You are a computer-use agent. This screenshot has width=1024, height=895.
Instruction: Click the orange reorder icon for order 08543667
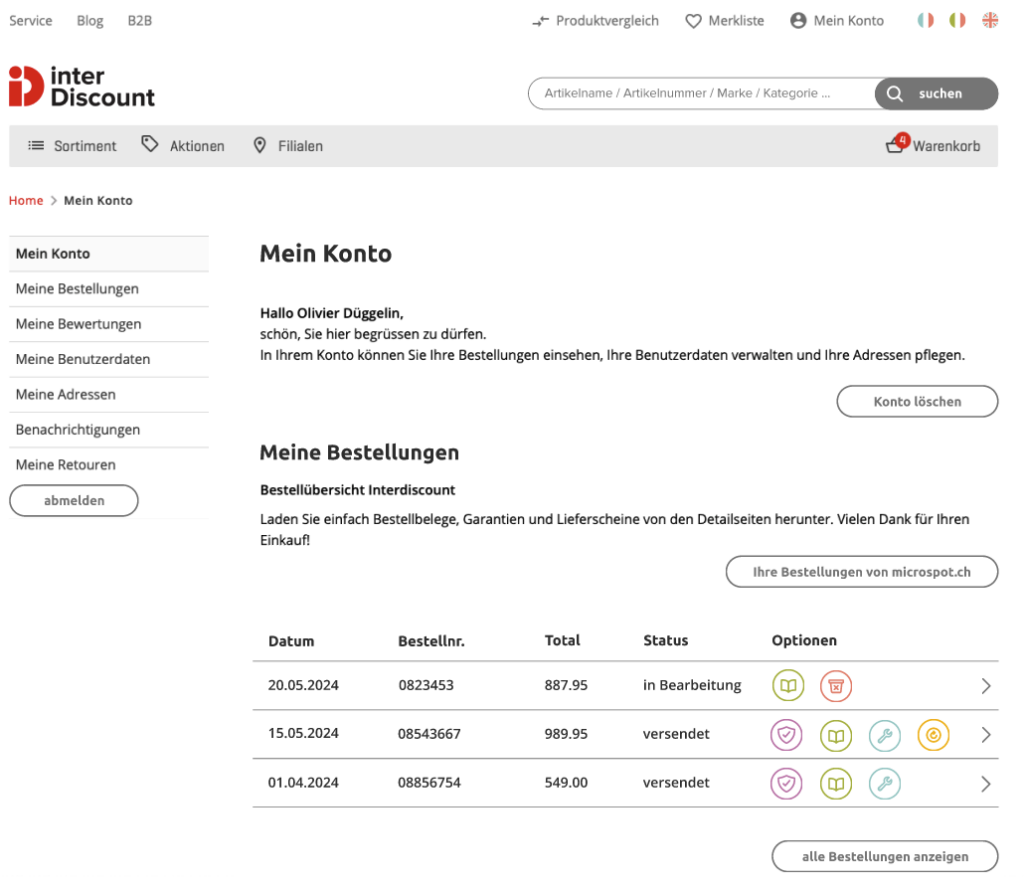(933, 735)
